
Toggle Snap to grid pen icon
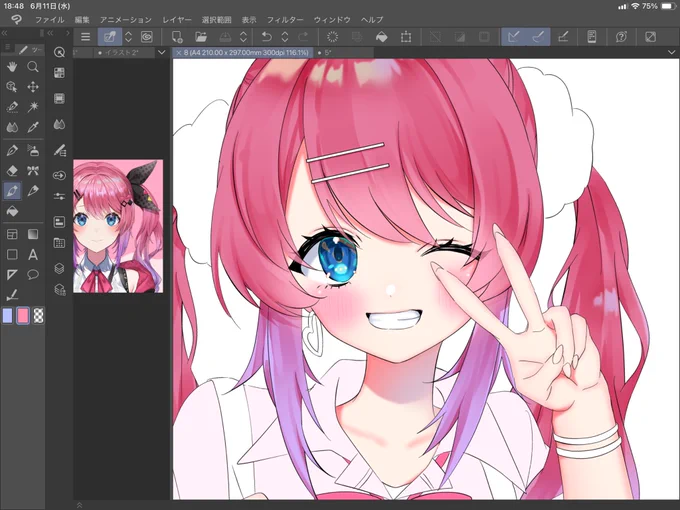pyautogui.click(x=563, y=37)
